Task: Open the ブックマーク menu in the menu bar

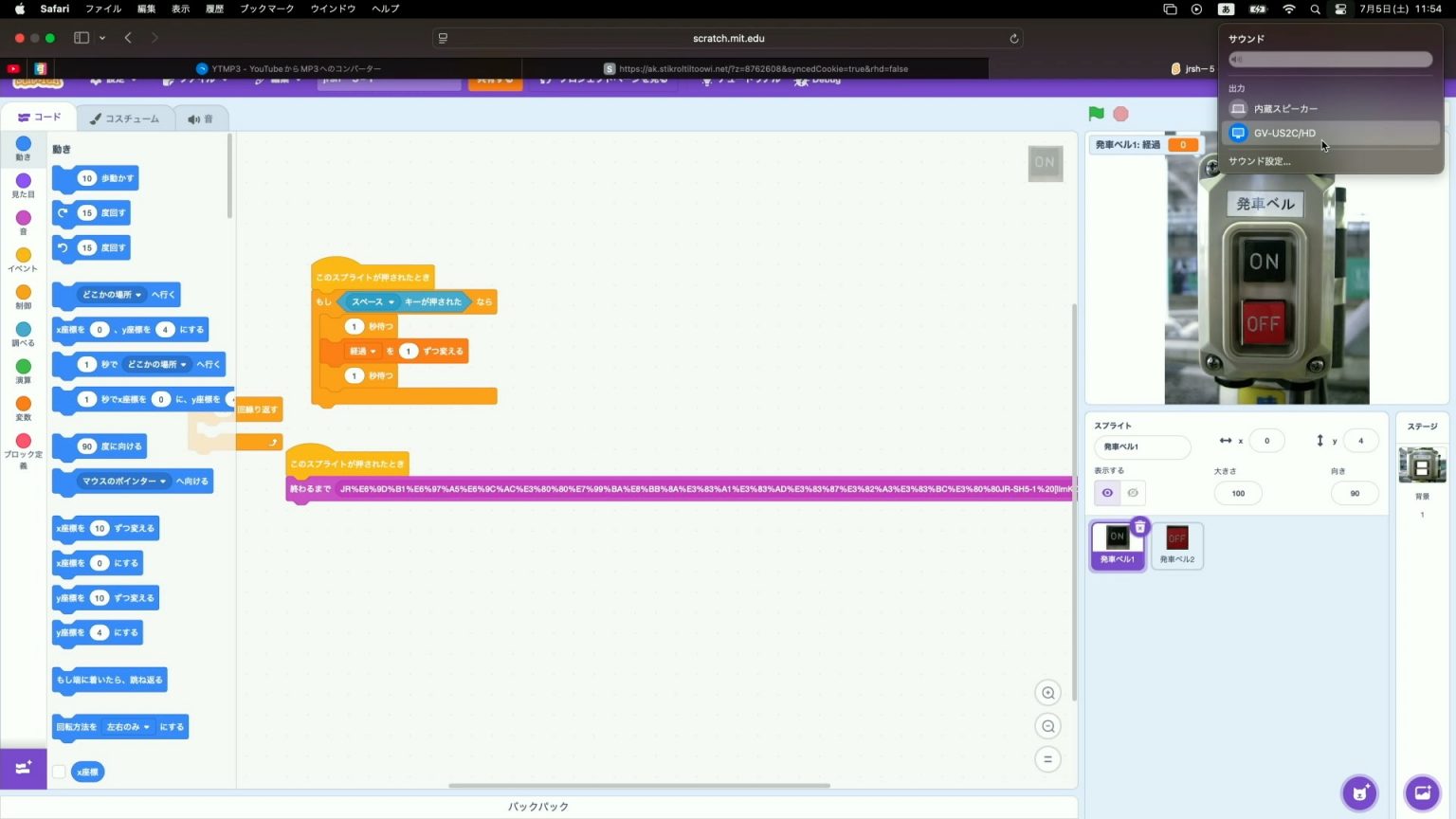Action: (x=269, y=9)
